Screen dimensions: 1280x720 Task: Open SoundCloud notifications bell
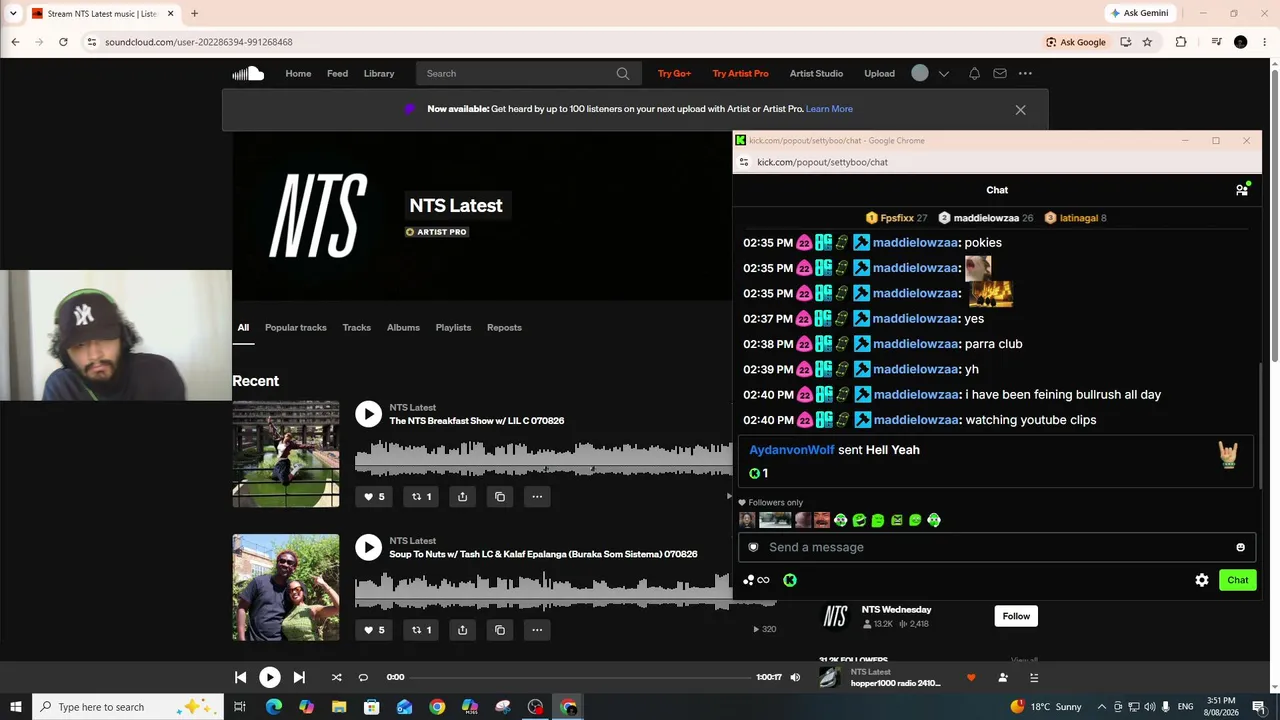[974, 73]
